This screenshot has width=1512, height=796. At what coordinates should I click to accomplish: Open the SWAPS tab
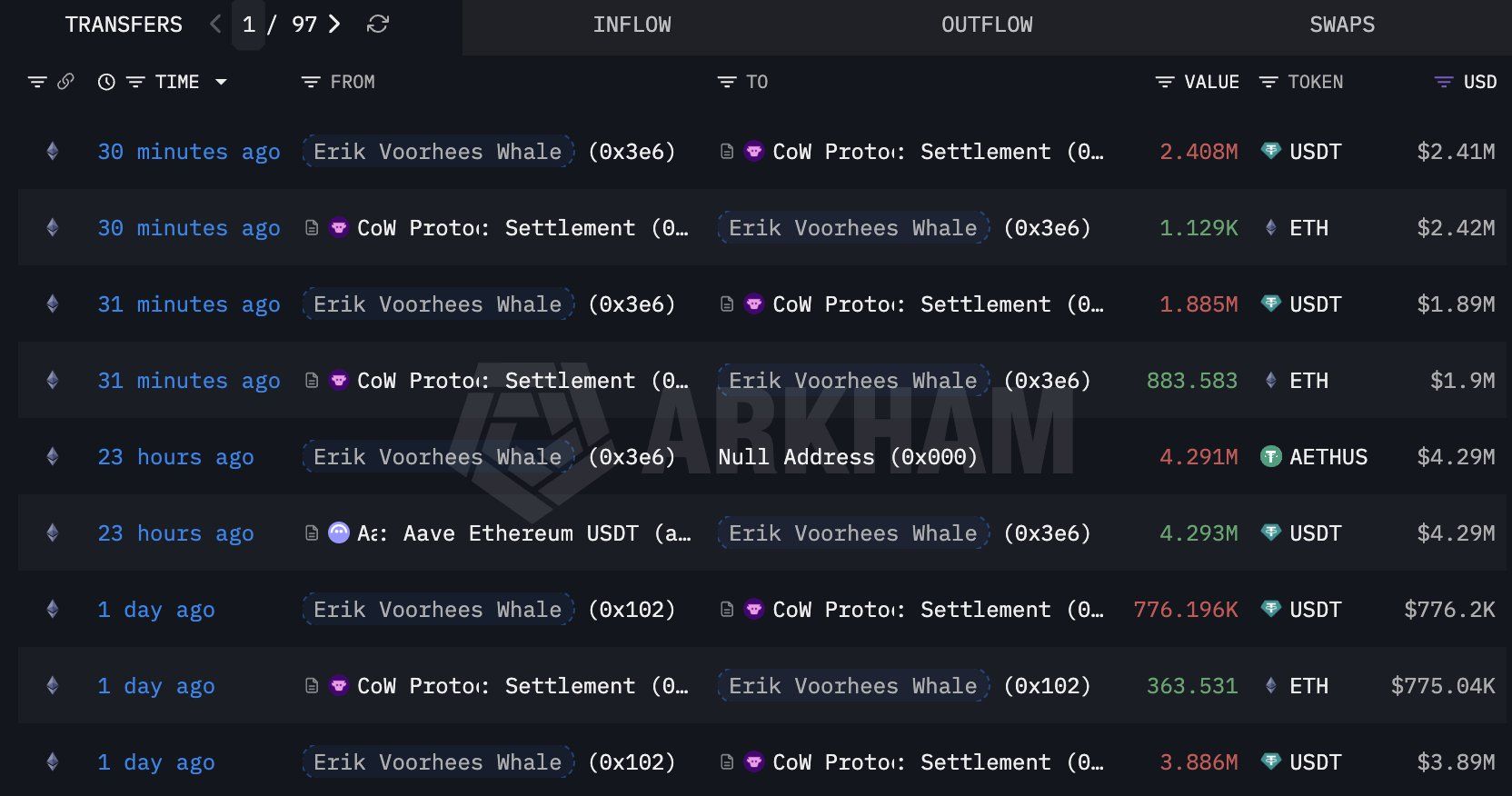pyautogui.click(x=1342, y=25)
